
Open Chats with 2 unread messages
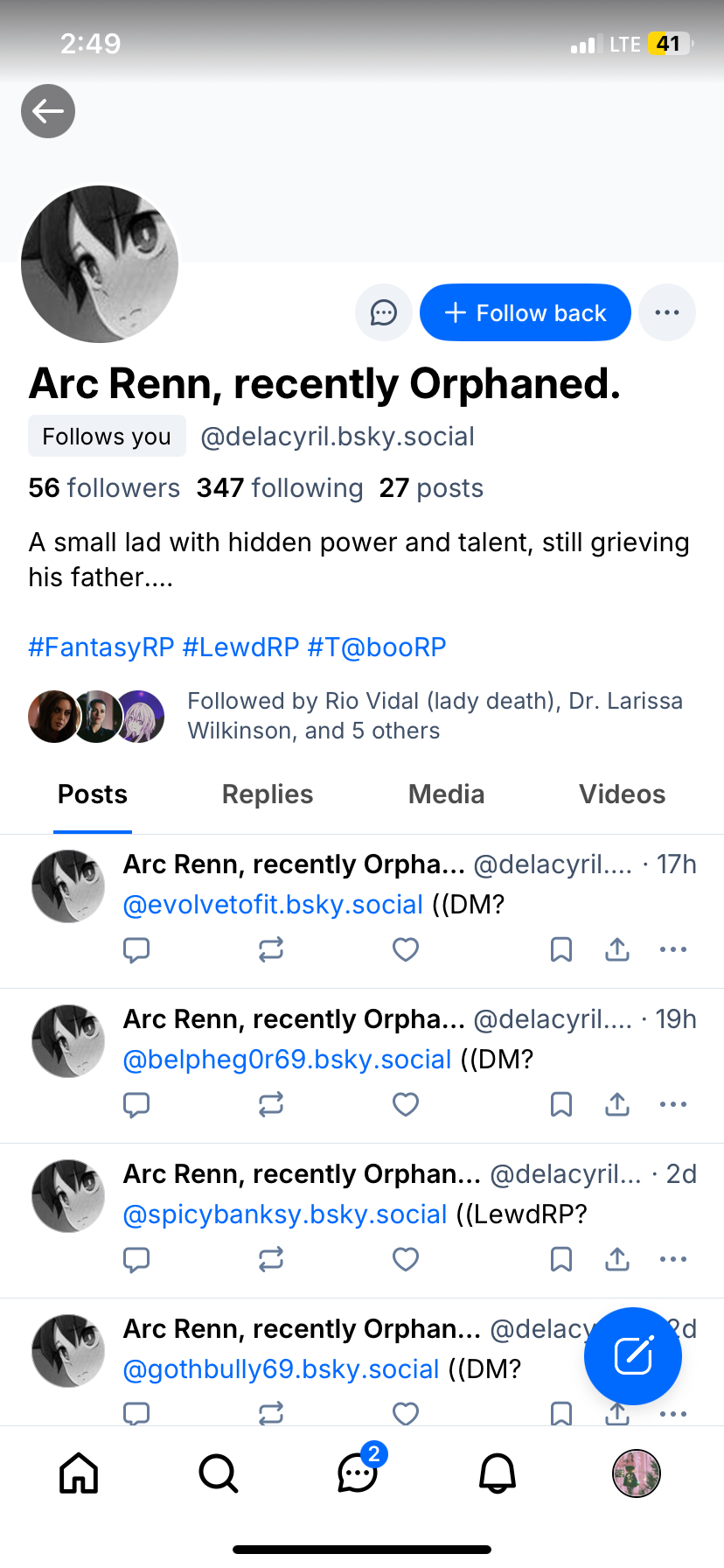click(x=358, y=1473)
